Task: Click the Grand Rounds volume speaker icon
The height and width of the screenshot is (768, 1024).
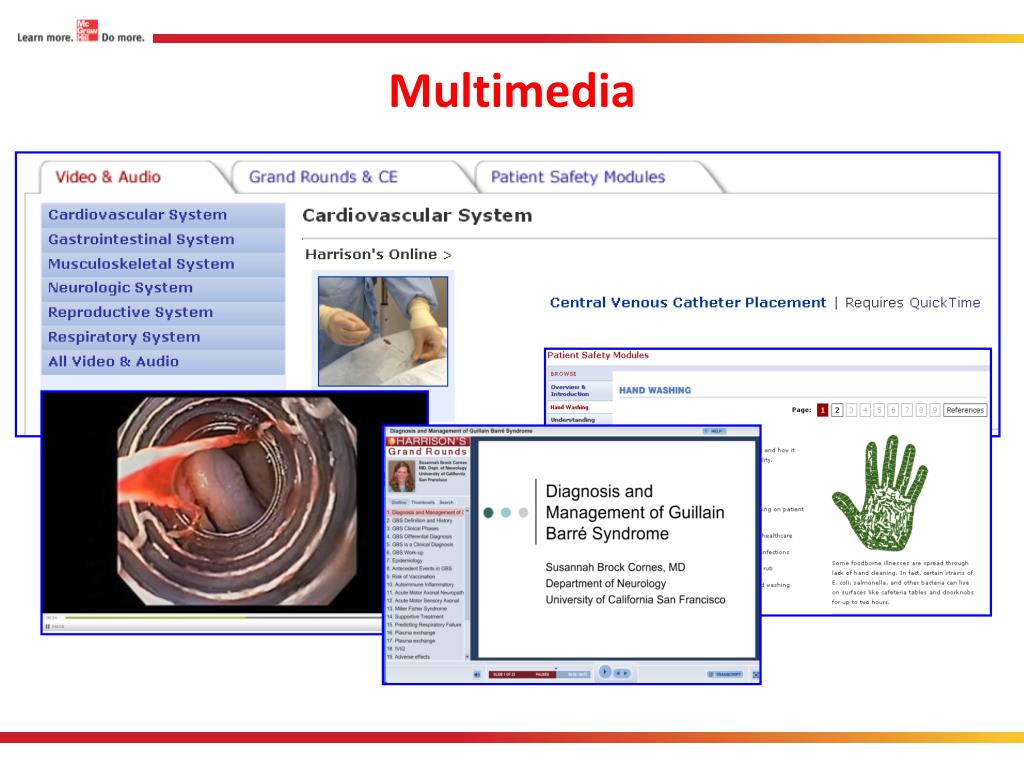Action: click(477, 675)
